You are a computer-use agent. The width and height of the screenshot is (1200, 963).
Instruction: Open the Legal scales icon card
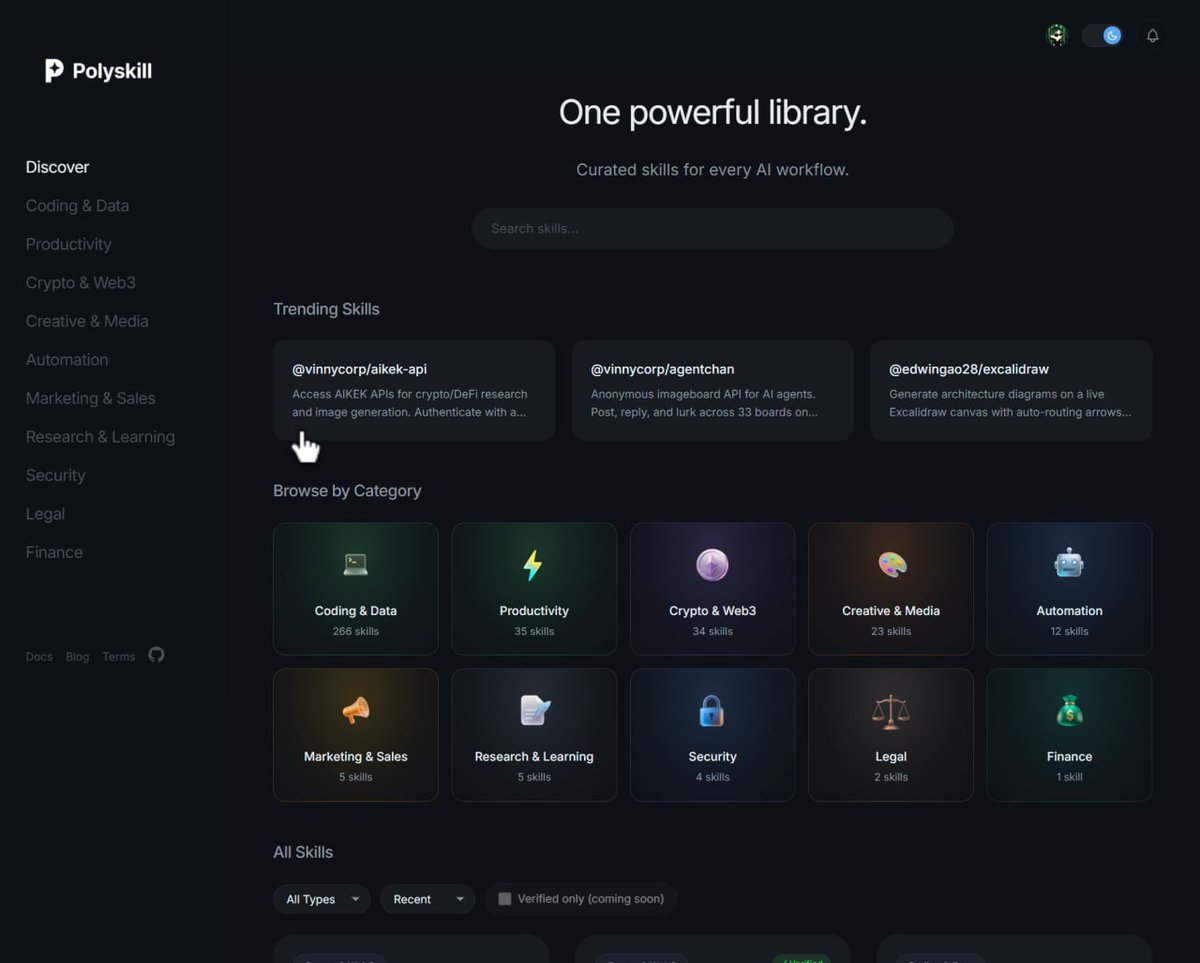(891, 735)
